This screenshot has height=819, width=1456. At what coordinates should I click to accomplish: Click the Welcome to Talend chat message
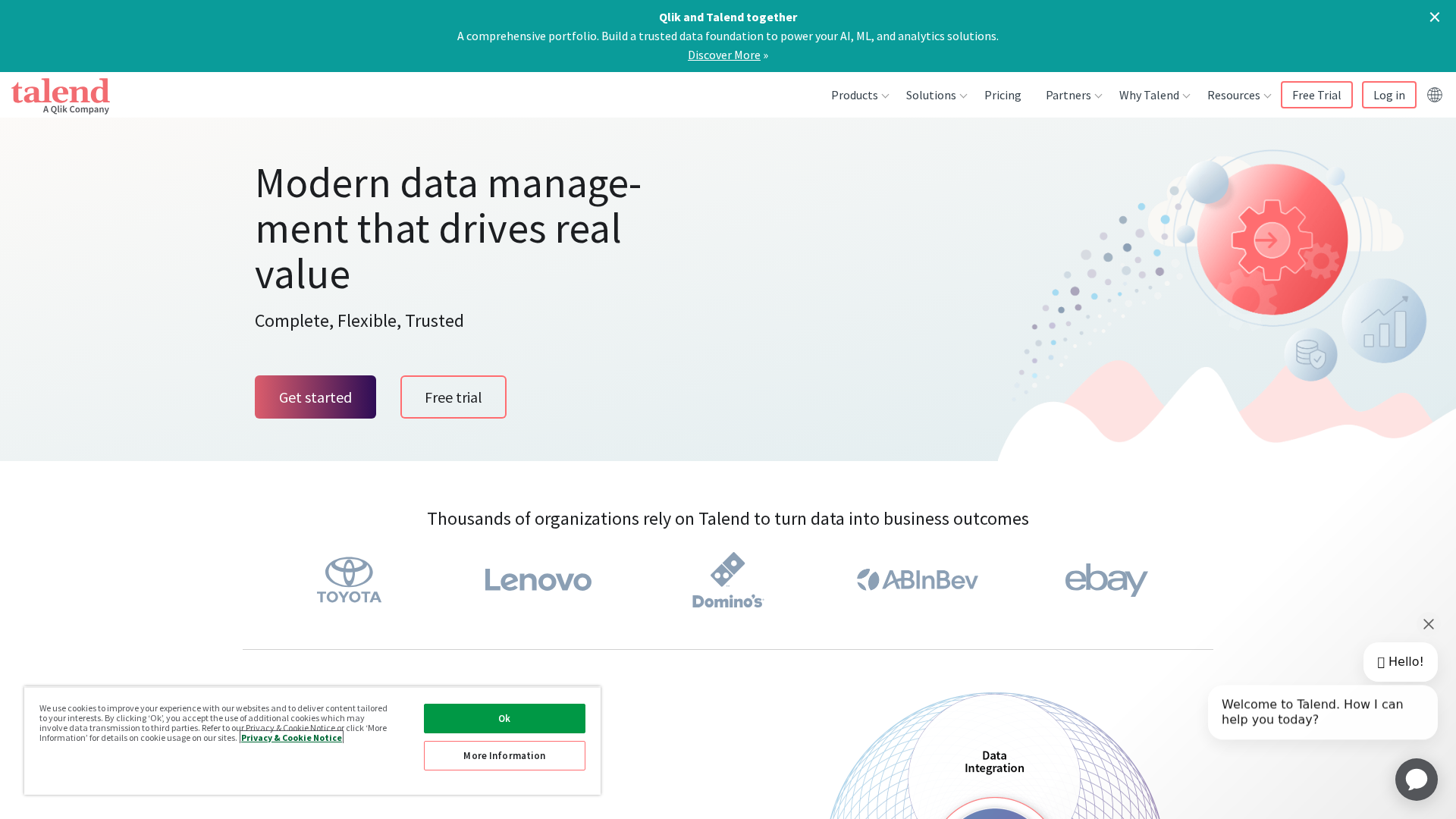1323,712
